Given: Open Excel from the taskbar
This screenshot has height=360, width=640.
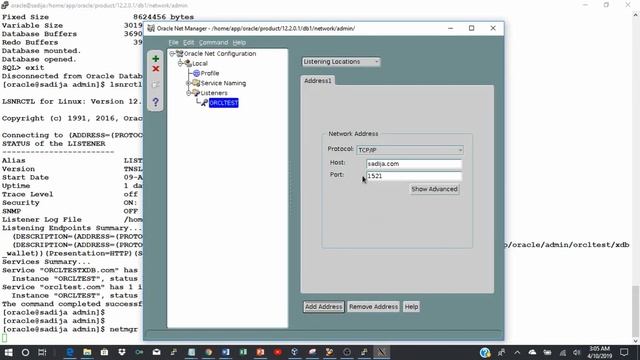Looking at the screenshot, I should click(x=243, y=352).
